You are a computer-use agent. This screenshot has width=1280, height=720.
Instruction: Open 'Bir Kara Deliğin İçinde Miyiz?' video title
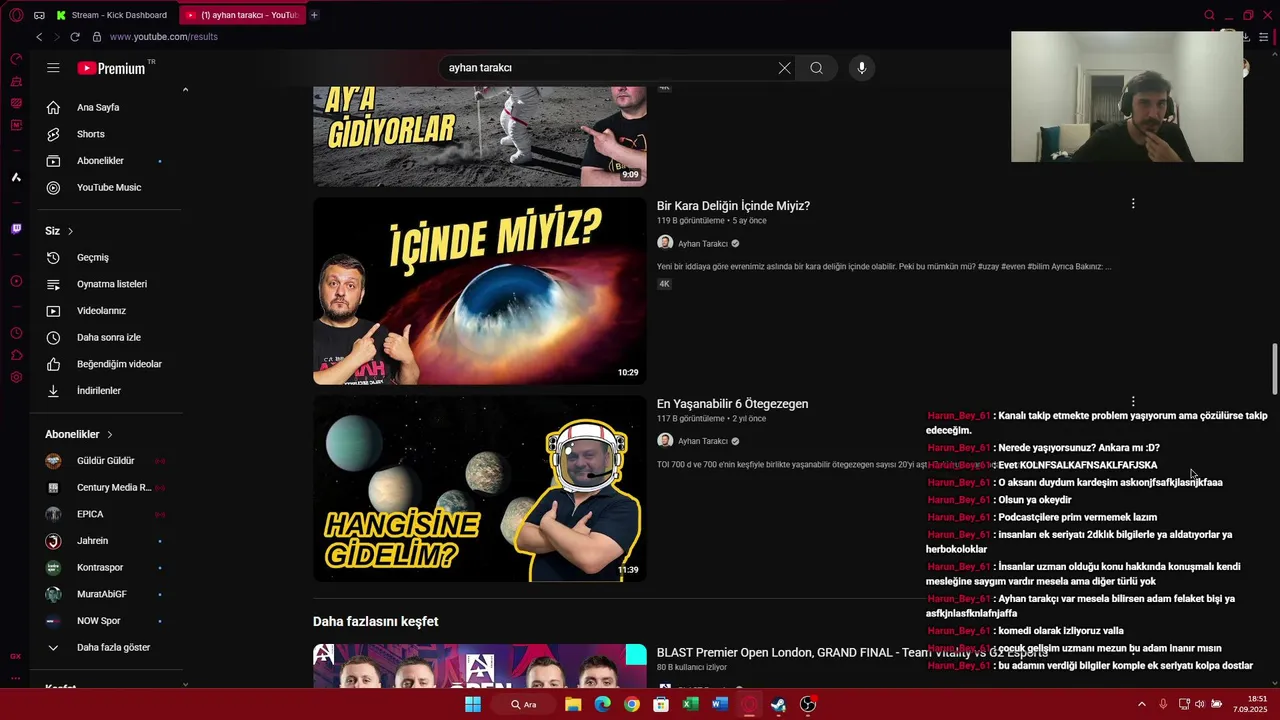pos(733,206)
